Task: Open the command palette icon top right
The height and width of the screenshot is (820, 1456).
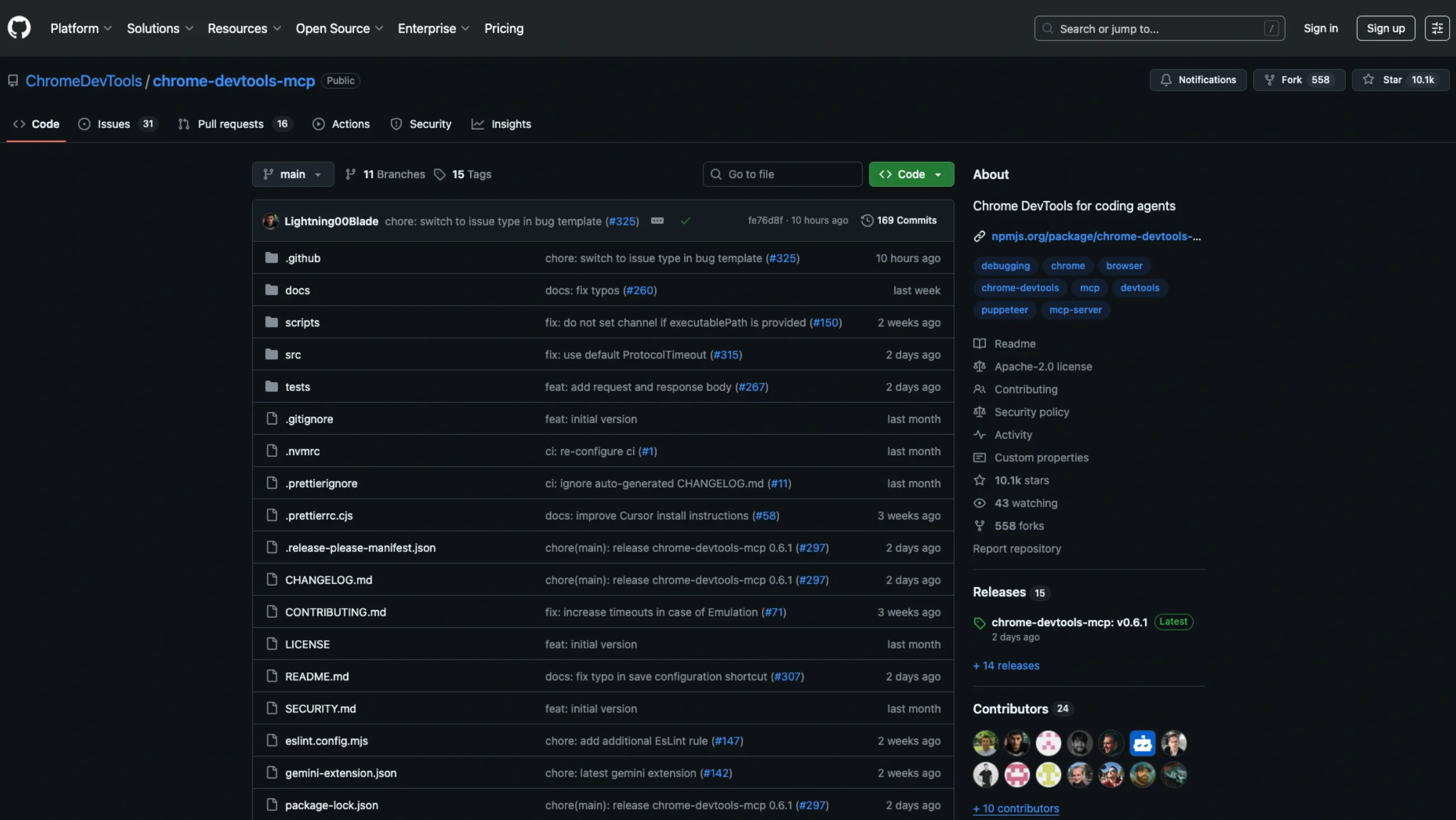Action: [1437, 28]
